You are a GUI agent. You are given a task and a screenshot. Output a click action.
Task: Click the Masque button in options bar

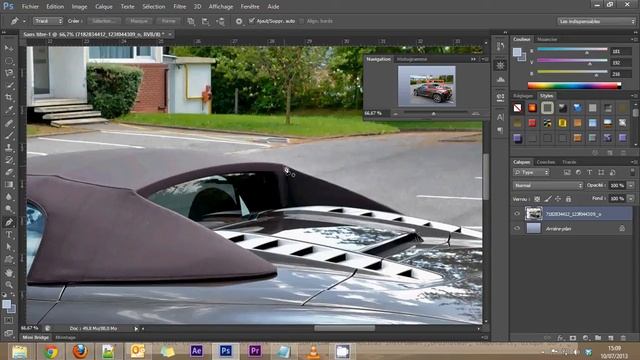click(139, 21)
